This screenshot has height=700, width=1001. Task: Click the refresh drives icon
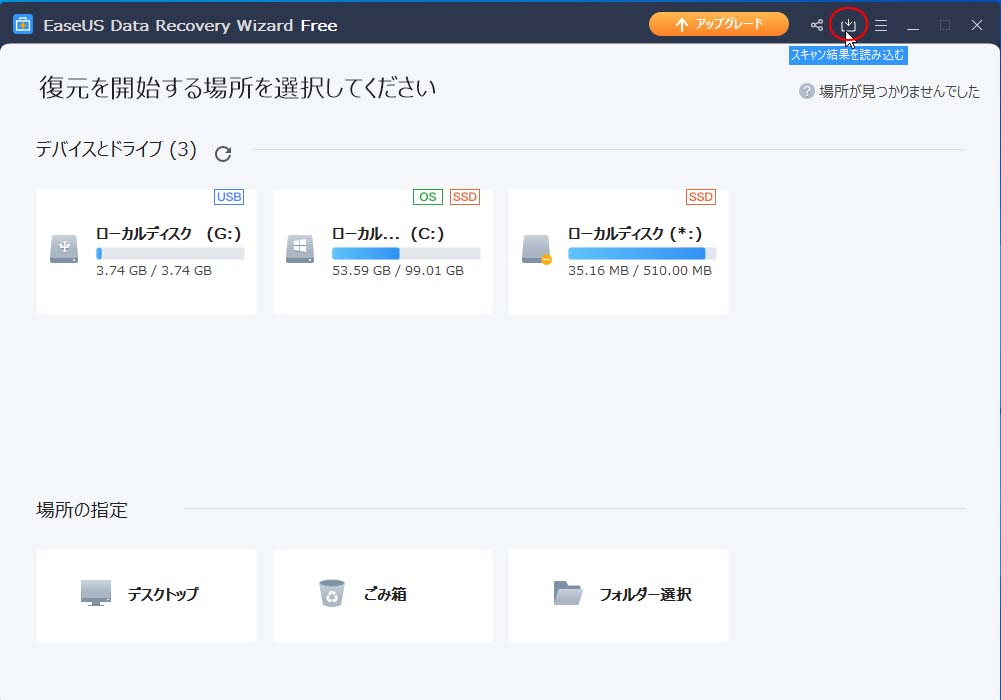tap(223, 153)
